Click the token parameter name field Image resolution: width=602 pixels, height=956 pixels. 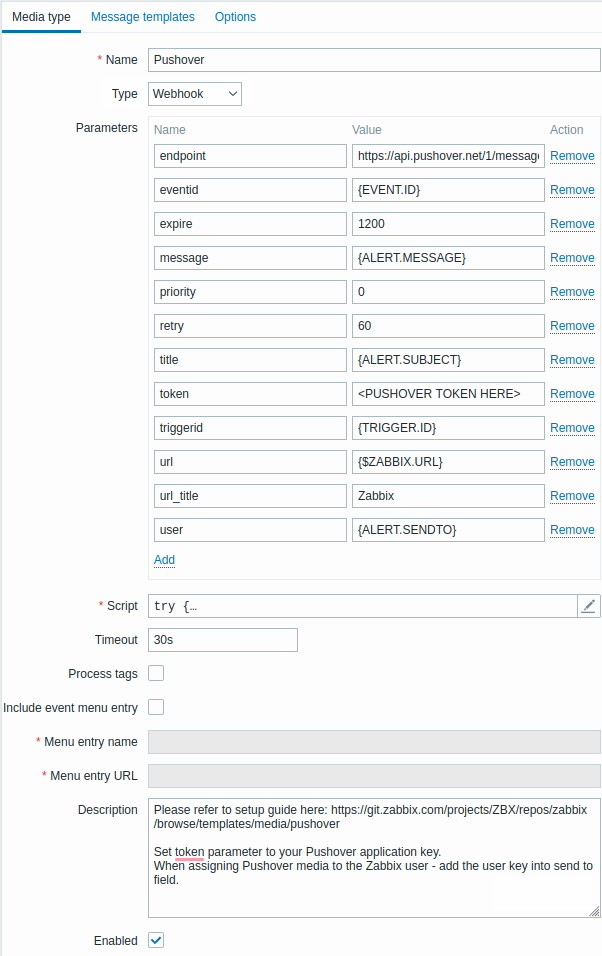pyautogui.click(x=250, y=394)
